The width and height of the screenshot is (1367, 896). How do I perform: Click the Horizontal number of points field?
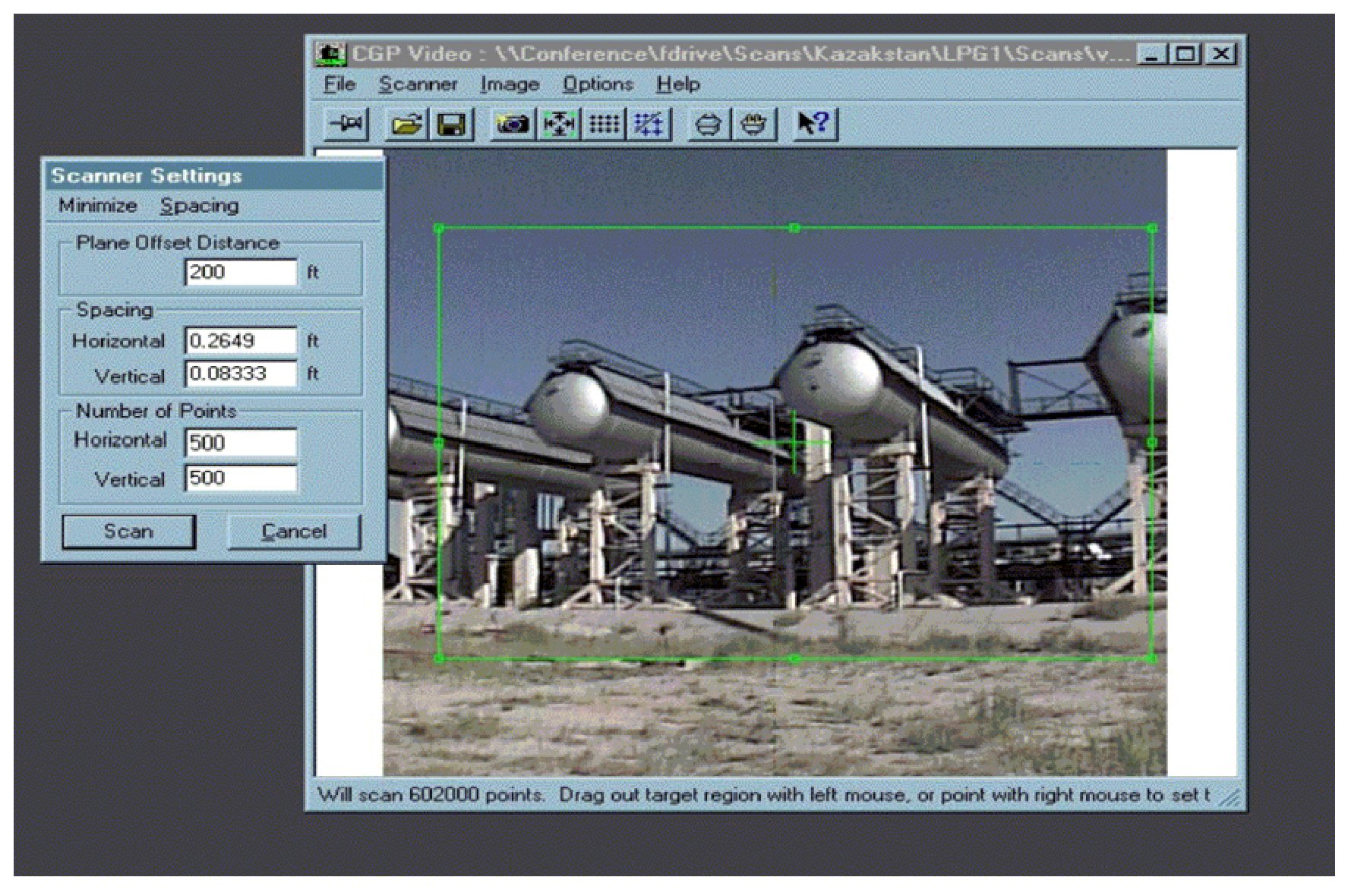241,443
